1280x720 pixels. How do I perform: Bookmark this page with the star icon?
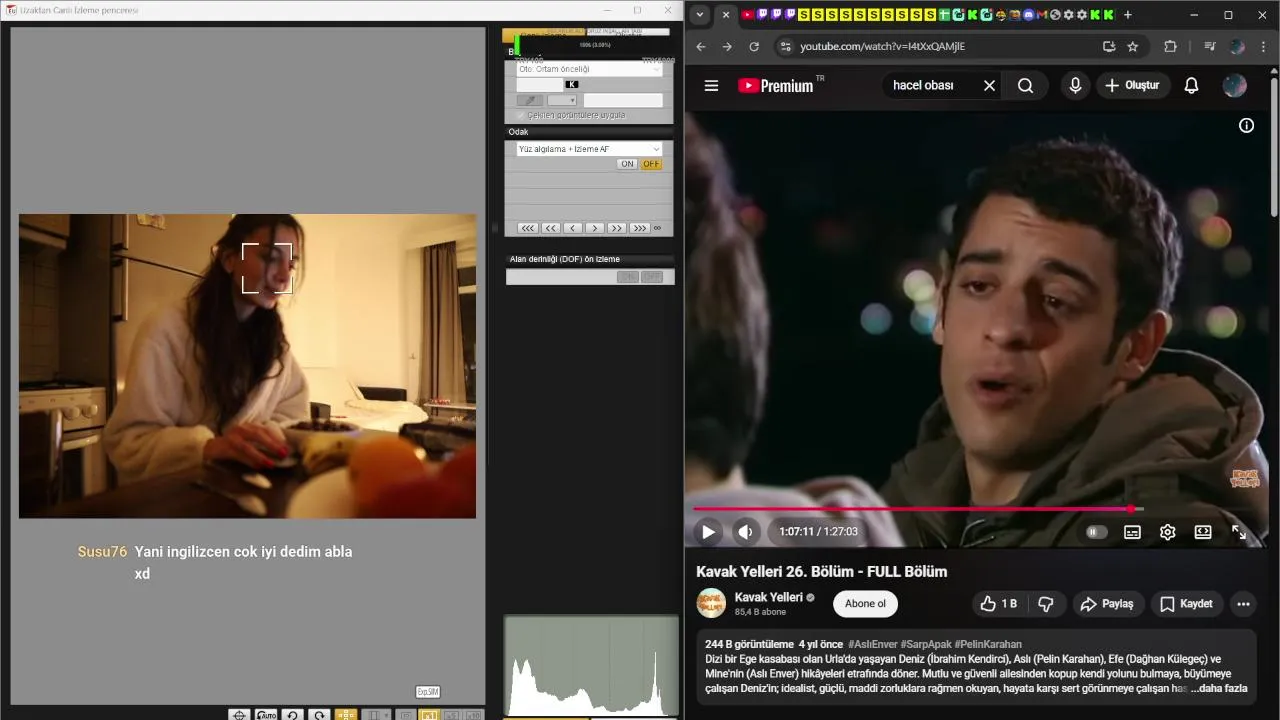pos(1132,46)
